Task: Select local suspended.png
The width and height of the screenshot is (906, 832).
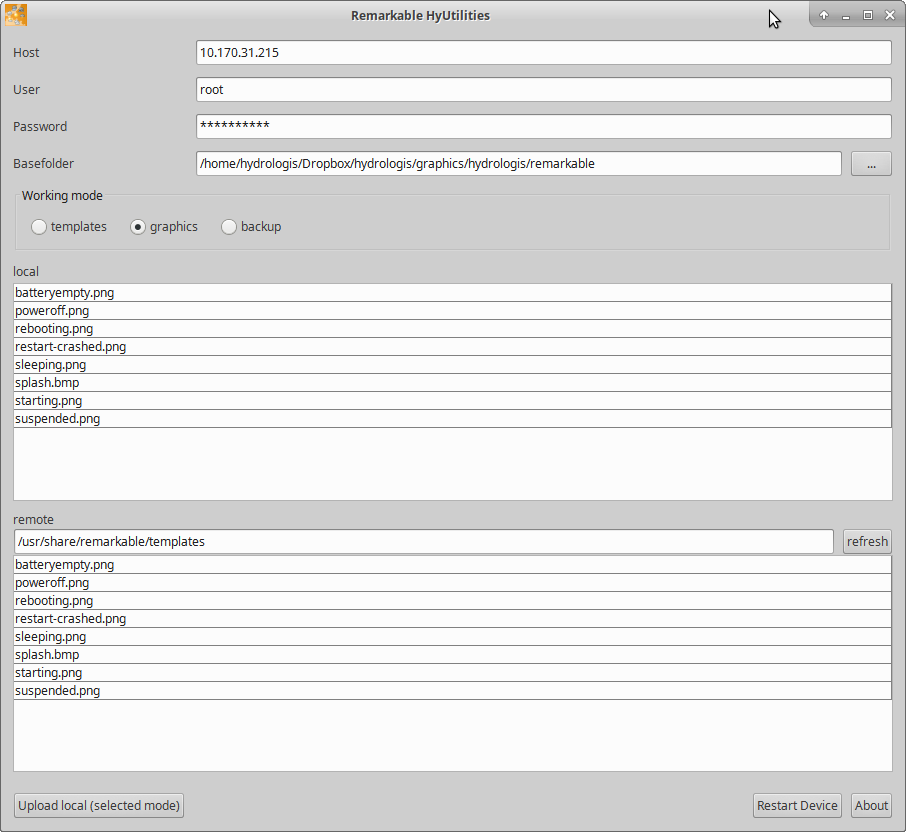Action: click(452, 418)
